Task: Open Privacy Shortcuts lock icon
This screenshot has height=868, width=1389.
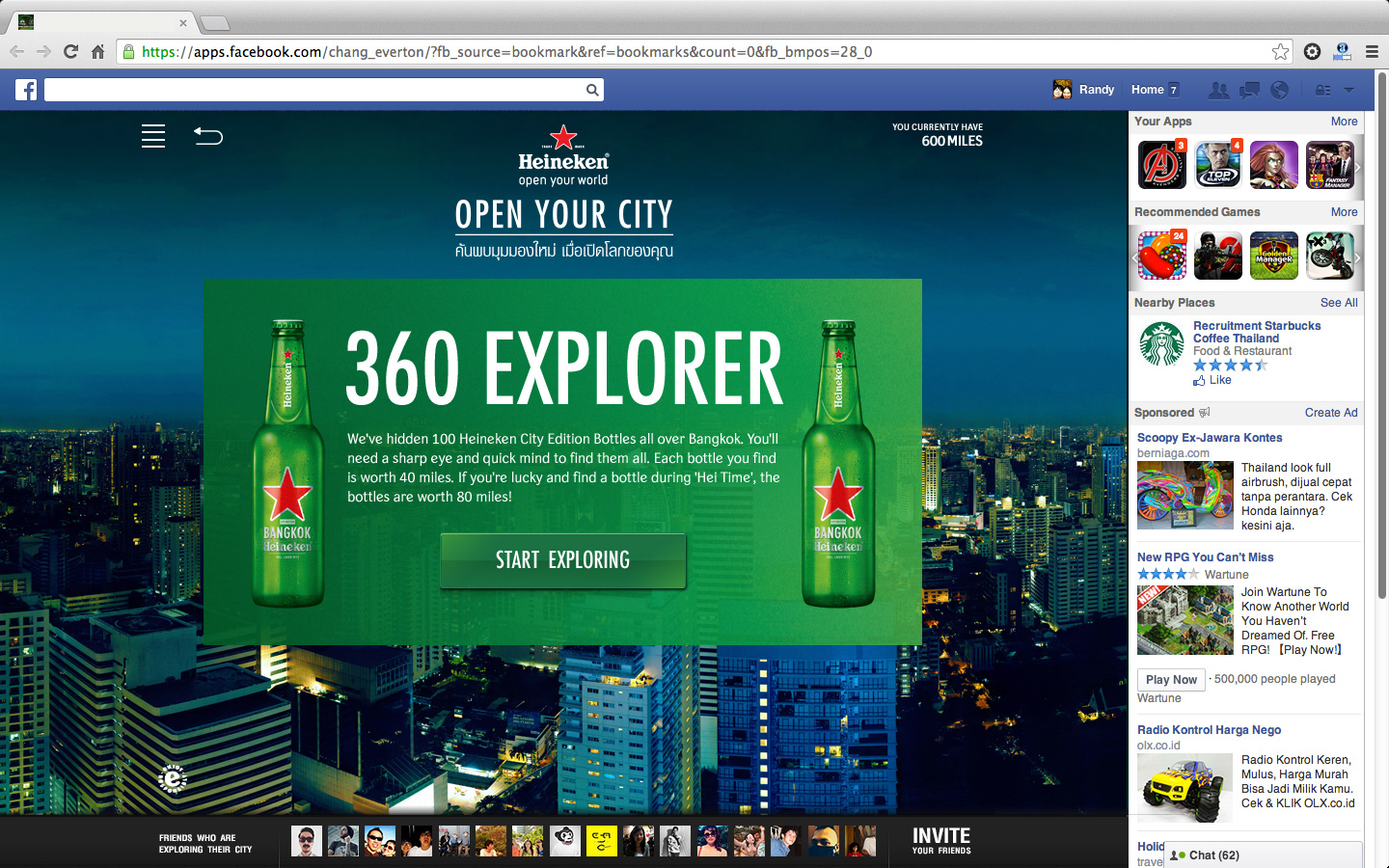Action: 1322,90
